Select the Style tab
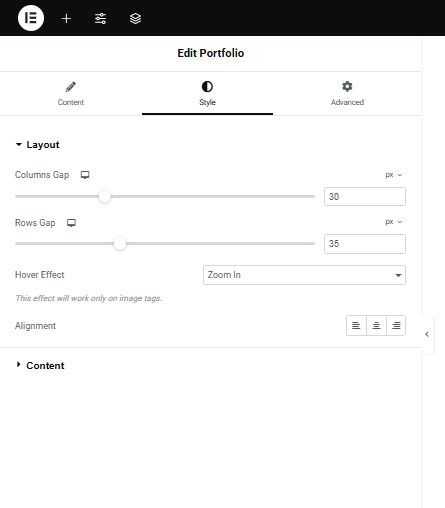Viewport: 445px width, 508px height. tap(207, 94)
